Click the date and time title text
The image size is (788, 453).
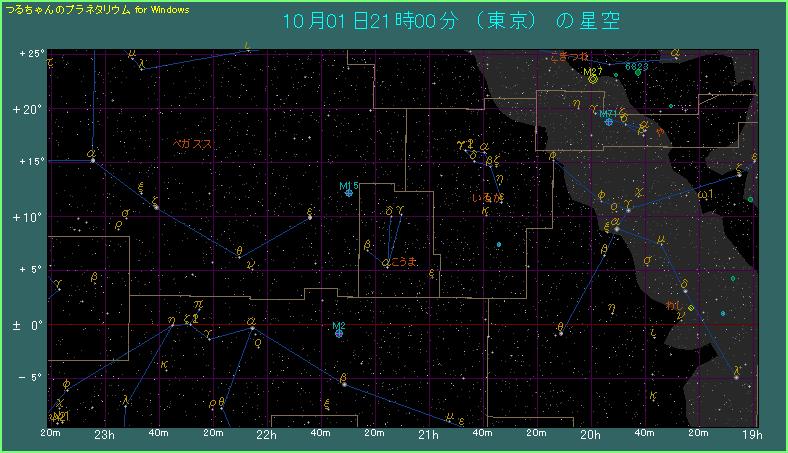(451, 22)
